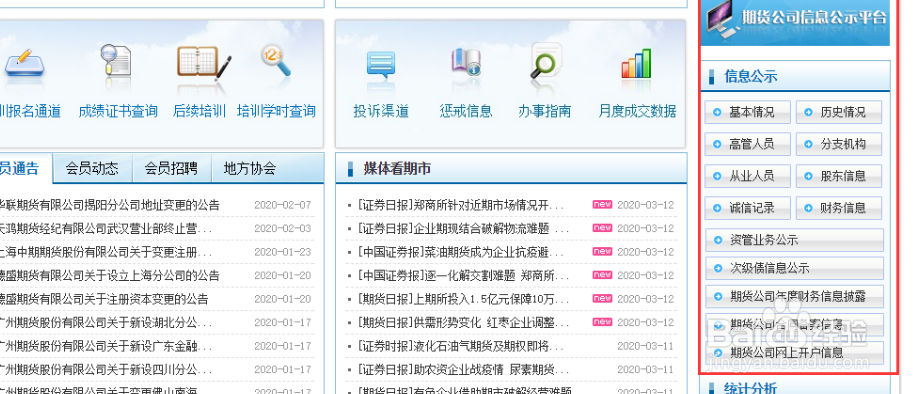Image resolution: width=921 pixels, height=394 pixels.
Task: Open the 后续培训 text link
Action: (x=199, y=111)
